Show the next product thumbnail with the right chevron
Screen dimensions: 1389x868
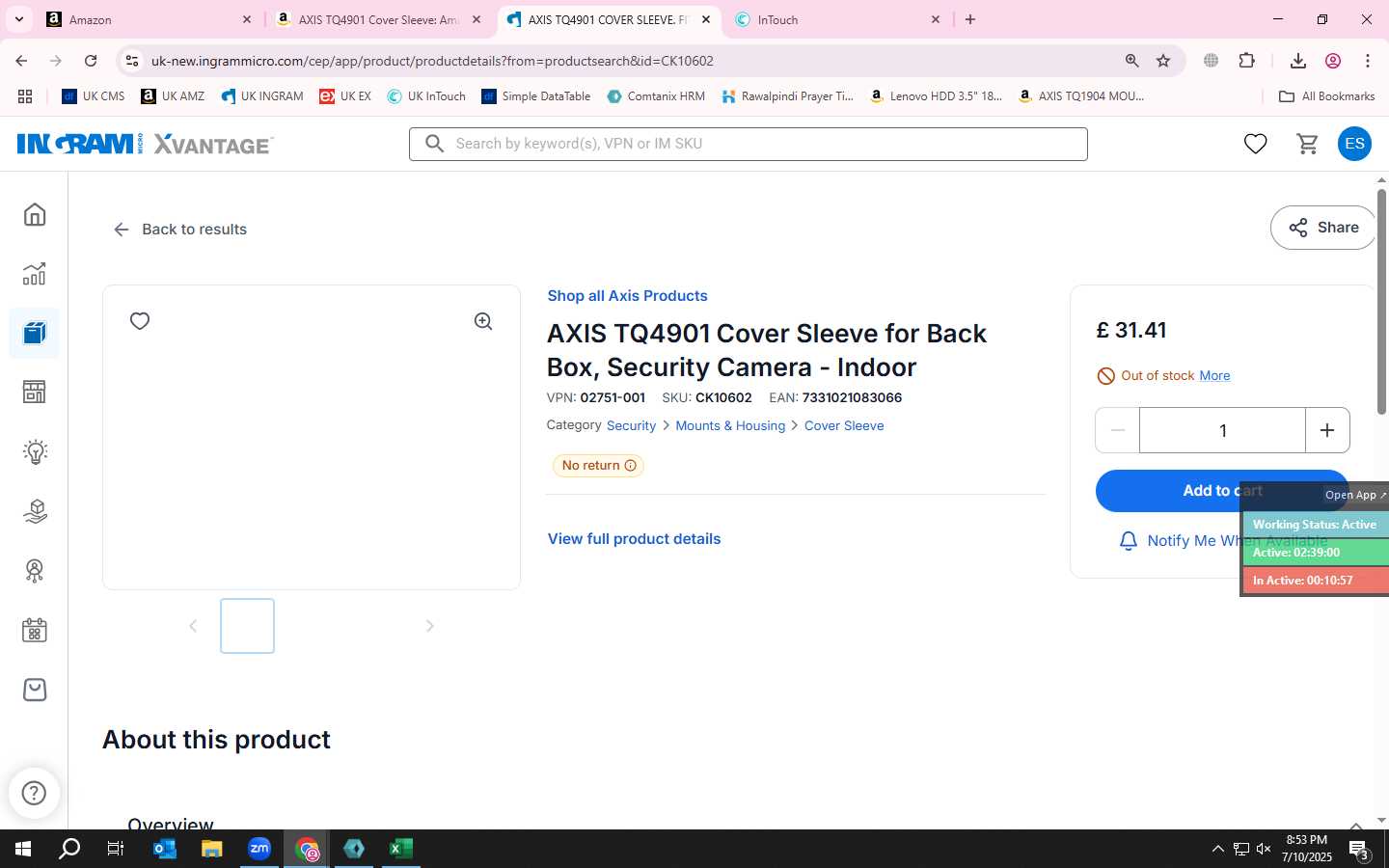pyautogui.click(x=430, y=626)
